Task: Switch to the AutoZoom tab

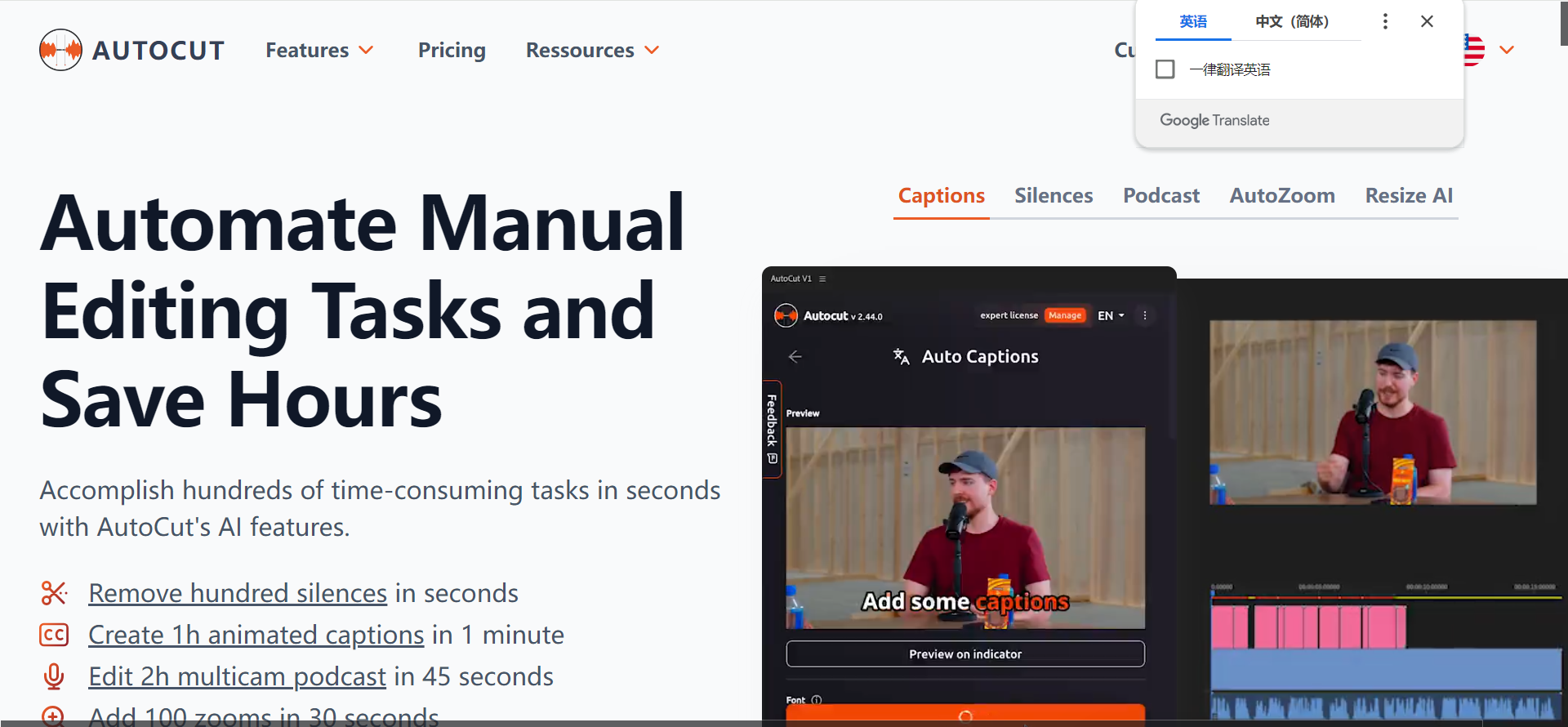Action: (x=1282, y=196)
